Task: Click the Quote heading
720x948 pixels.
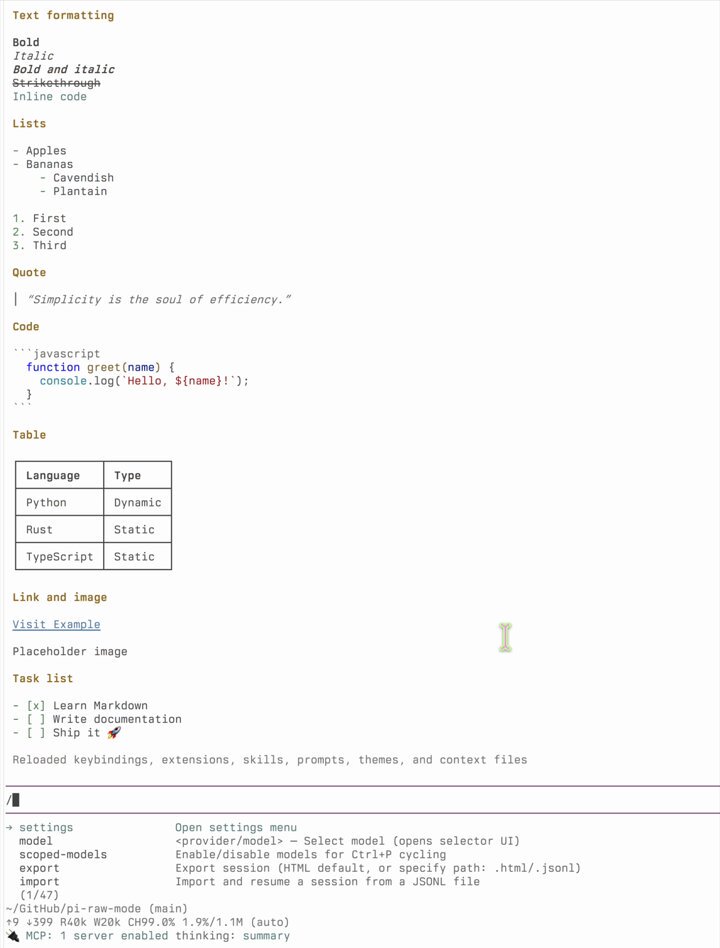Action: click(x=29, y=272)
